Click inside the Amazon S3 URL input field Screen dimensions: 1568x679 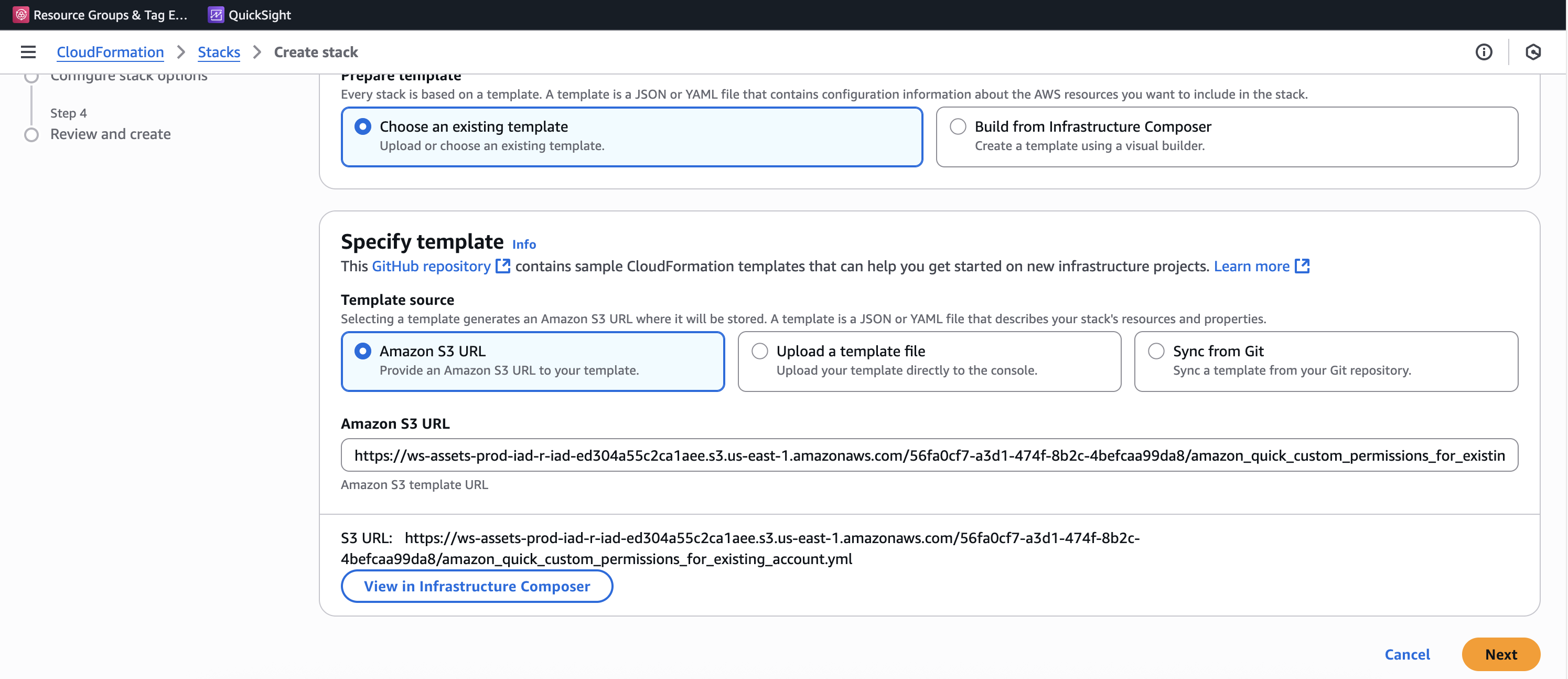click(x=929, y=455)
